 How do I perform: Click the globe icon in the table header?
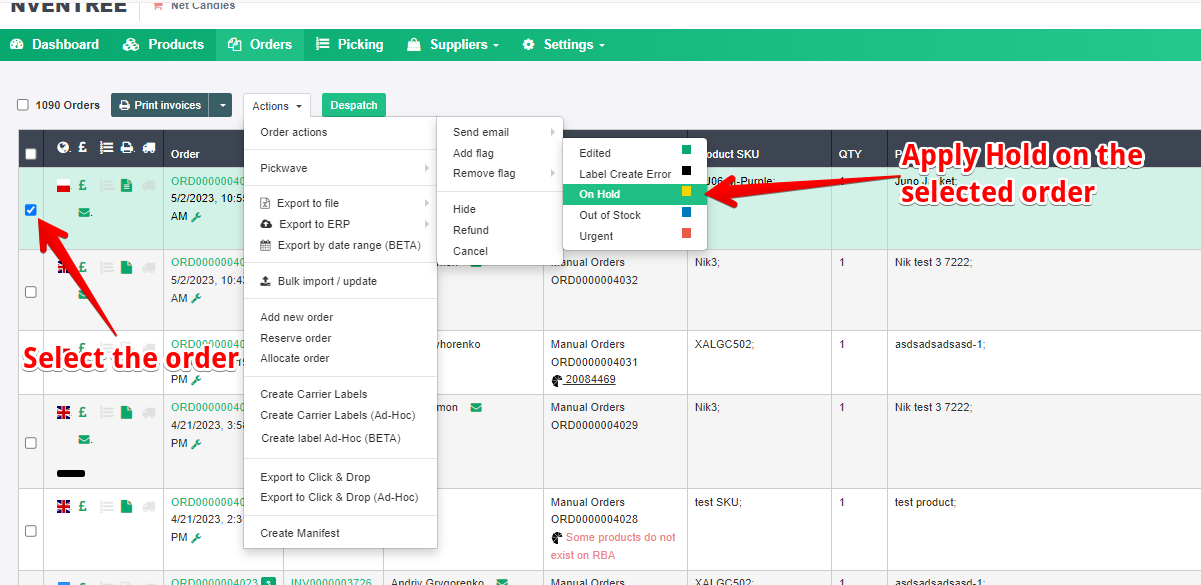(64, 148)
